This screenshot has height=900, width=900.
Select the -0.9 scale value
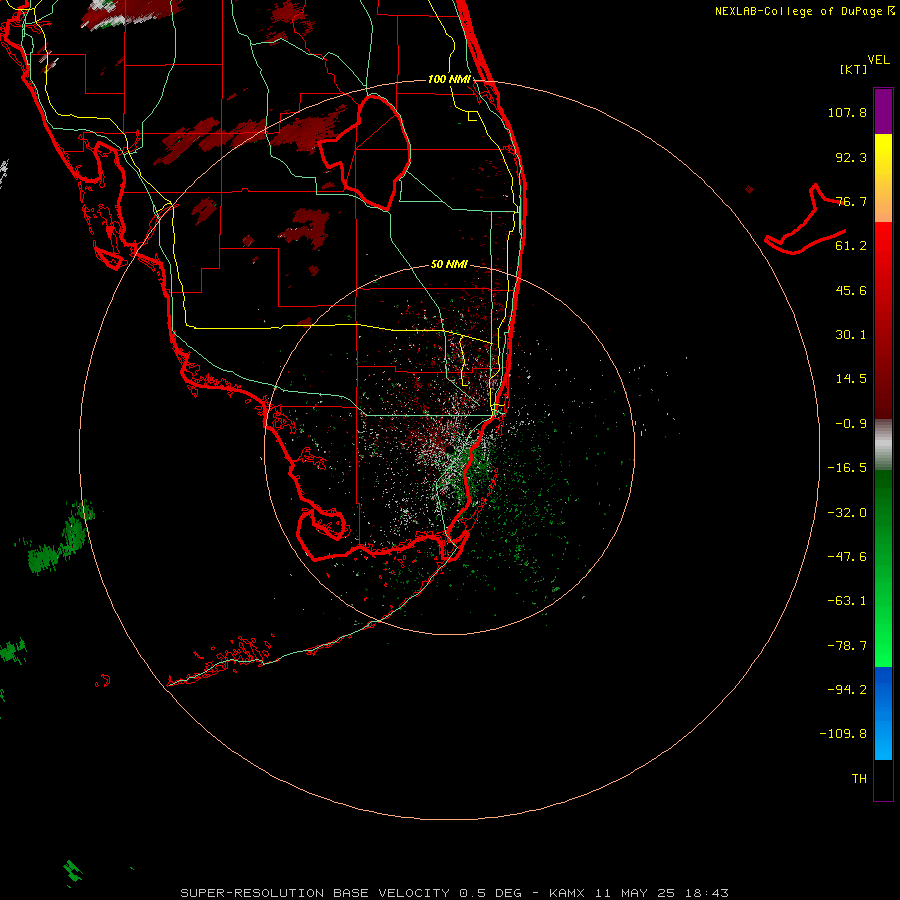(x=851, y=424)
